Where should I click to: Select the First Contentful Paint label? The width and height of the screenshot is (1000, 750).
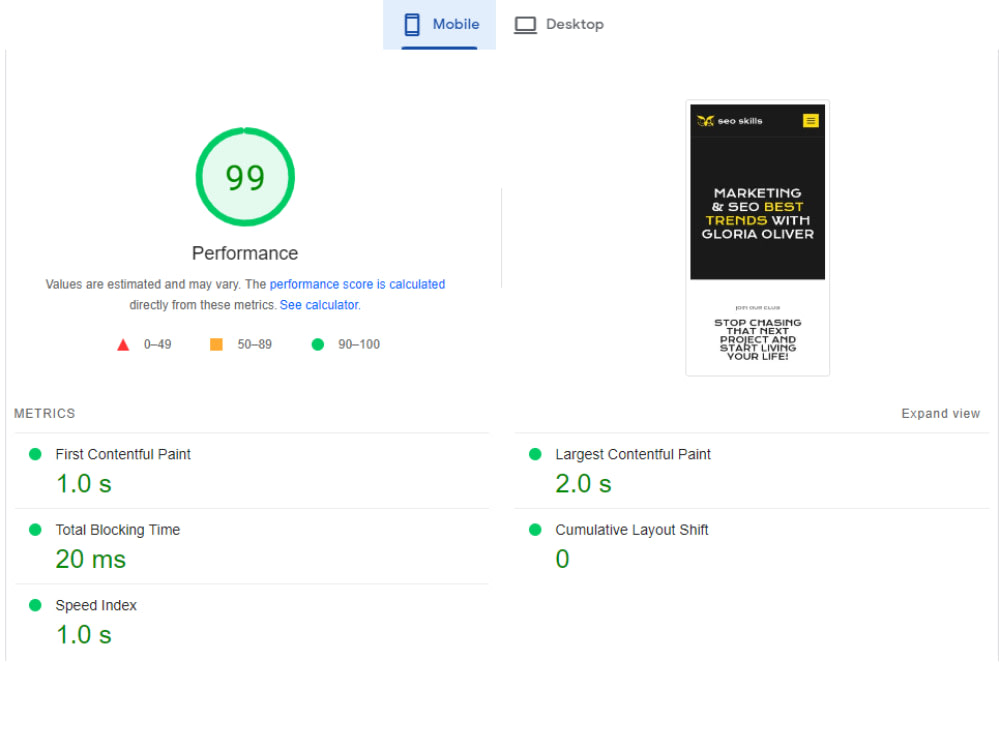122,454
